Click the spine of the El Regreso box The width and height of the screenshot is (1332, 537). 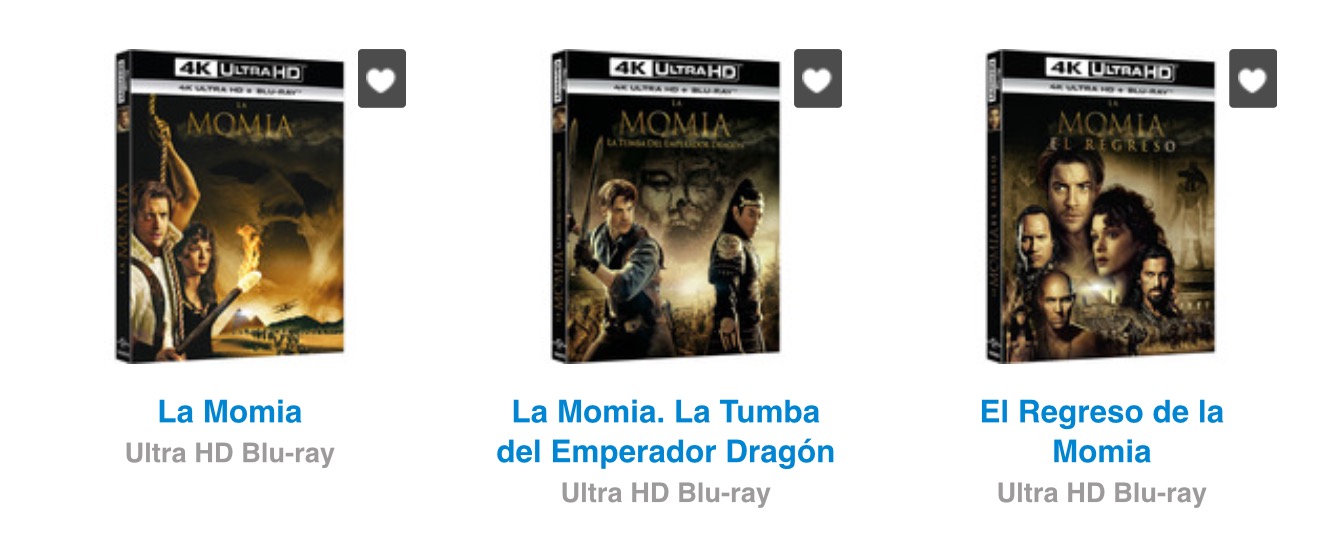993,207
